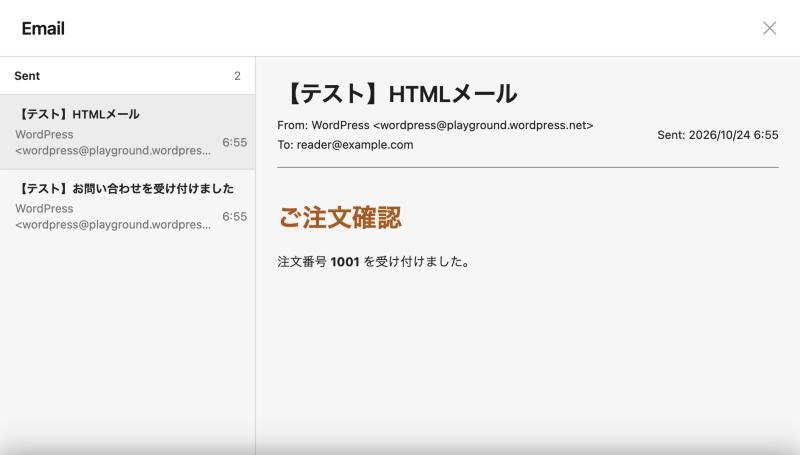Click the From address line in email header
This screenshot has height=455, width=800.
(x=435, y=125)
